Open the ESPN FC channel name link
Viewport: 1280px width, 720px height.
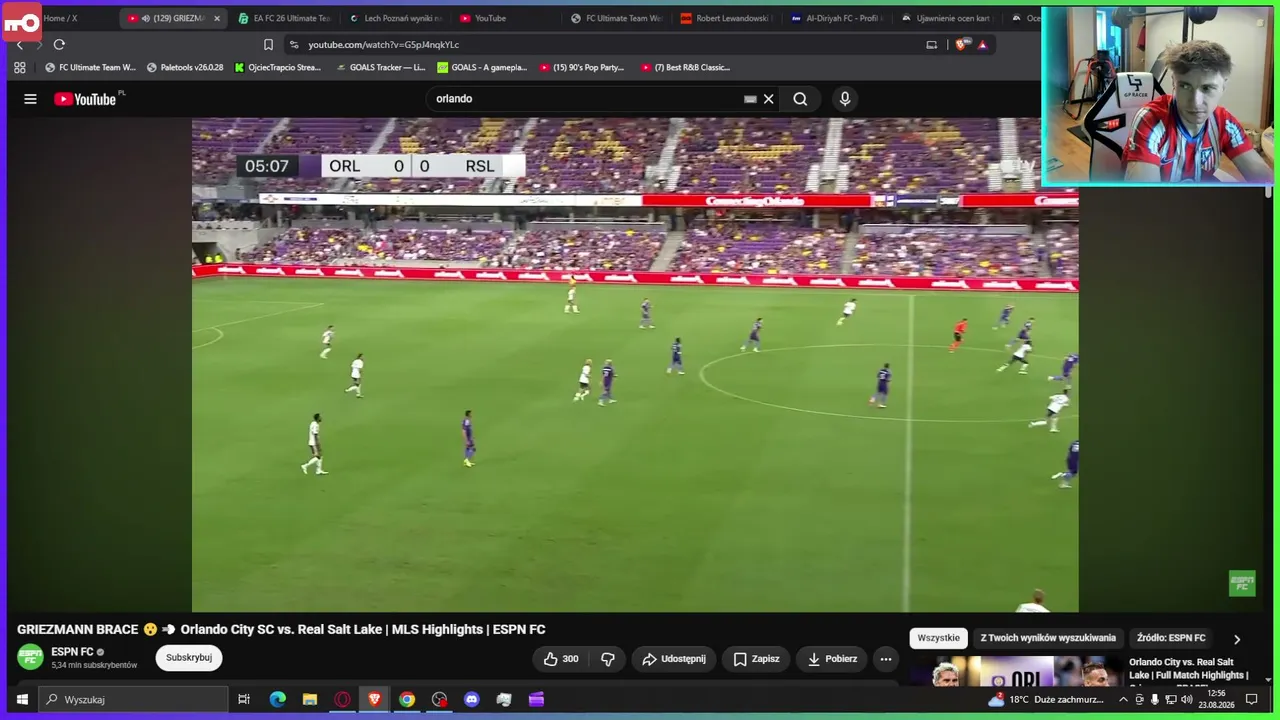72,651
